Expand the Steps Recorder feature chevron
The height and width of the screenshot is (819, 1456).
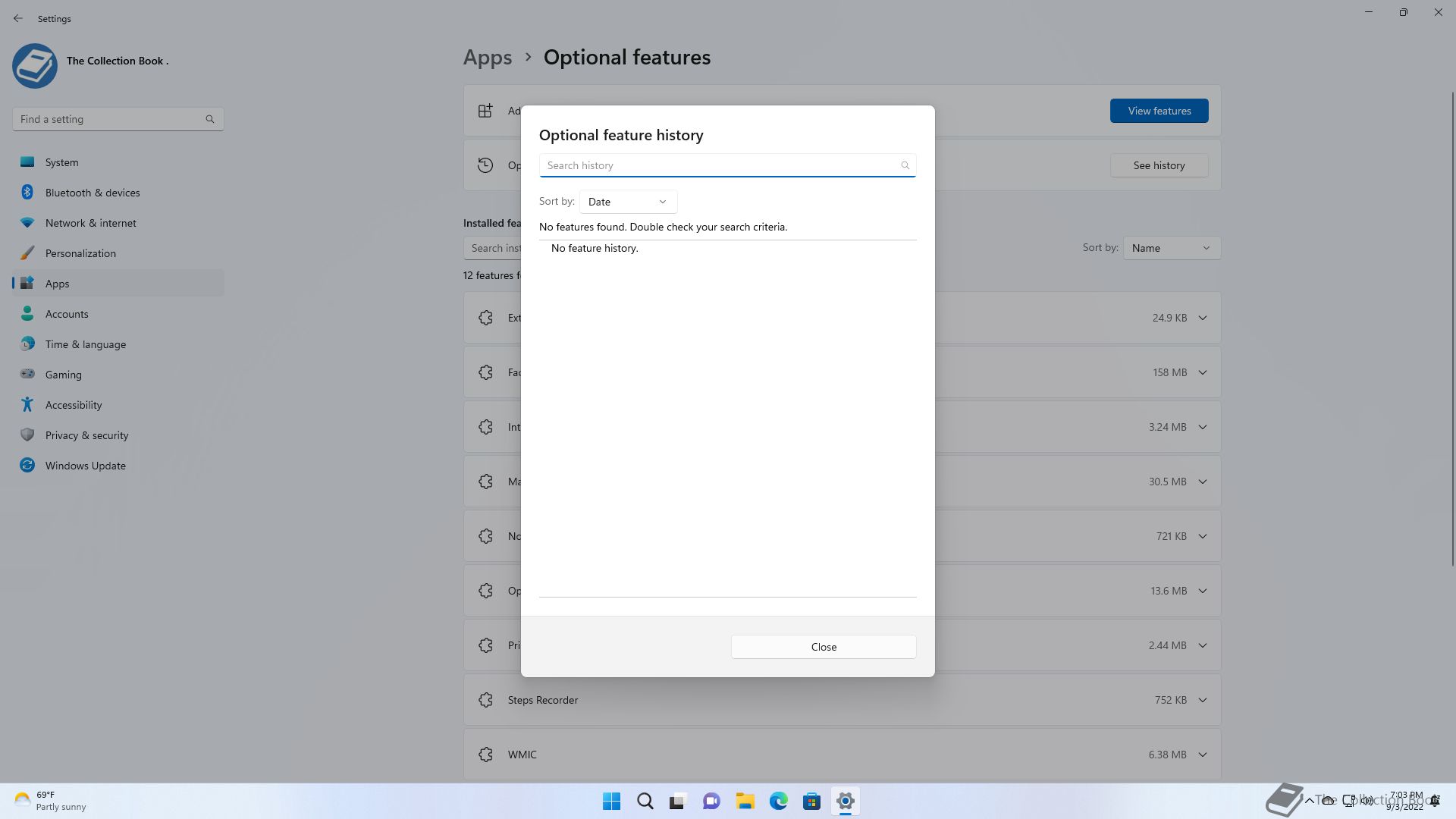[1202, 700]
